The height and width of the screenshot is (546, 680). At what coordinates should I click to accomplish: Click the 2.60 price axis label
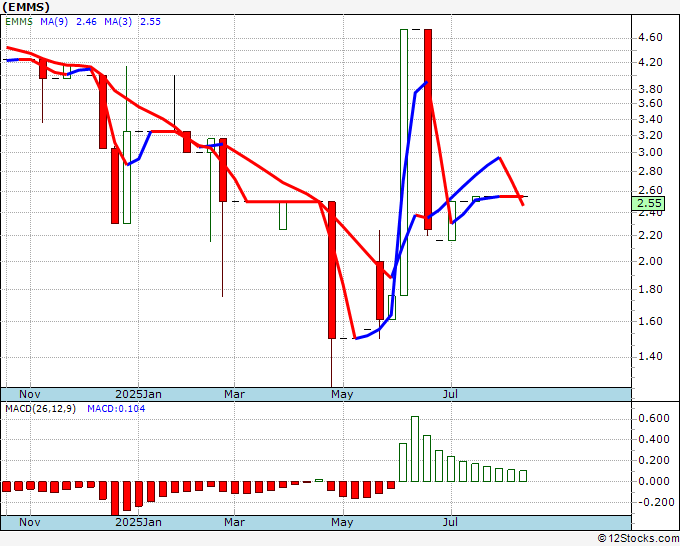(650, 190)
